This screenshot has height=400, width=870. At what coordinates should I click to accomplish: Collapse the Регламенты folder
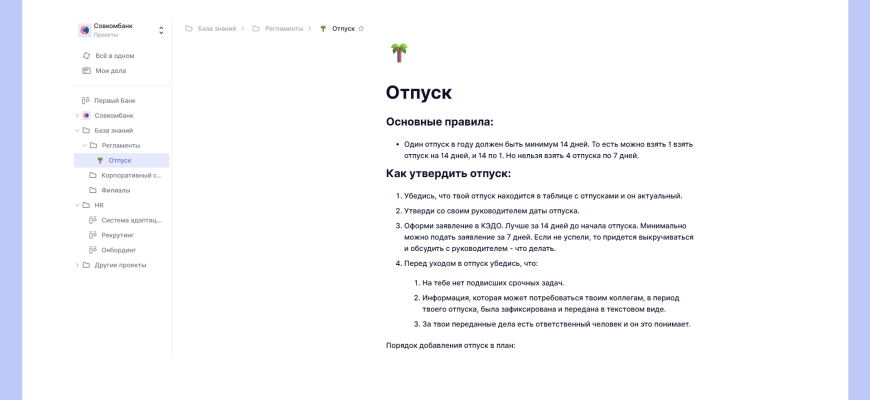coord(84,145)
